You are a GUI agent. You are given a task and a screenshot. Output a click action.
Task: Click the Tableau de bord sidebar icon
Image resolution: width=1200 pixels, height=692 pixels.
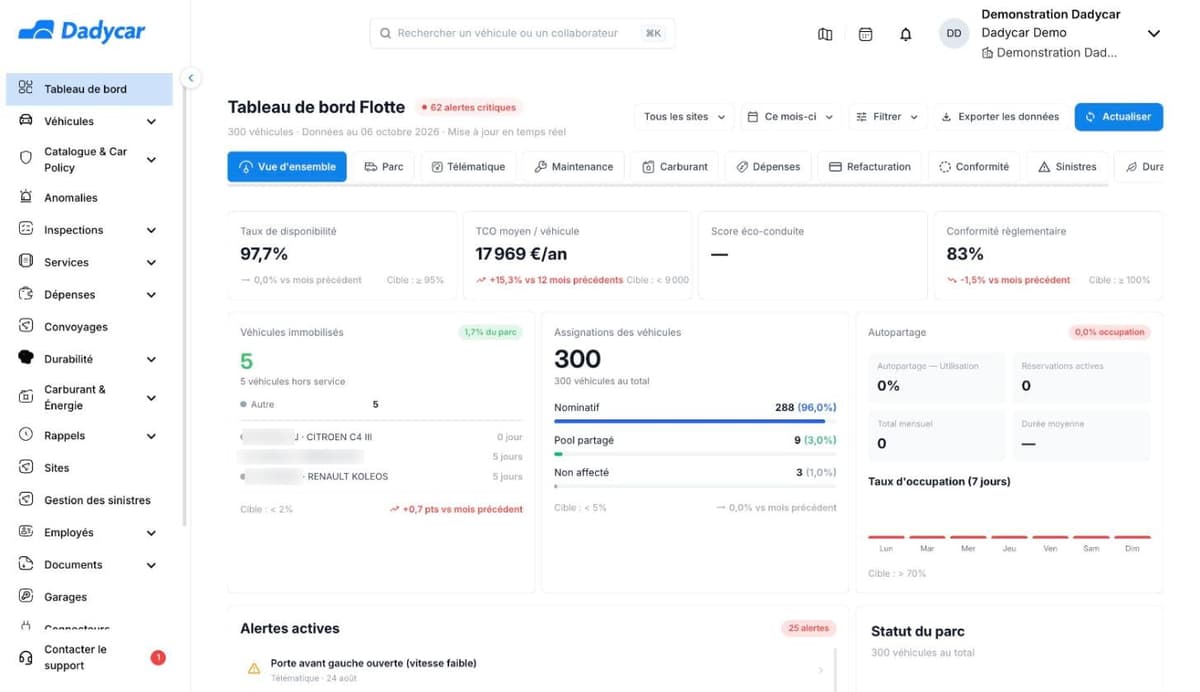(26, 88)
